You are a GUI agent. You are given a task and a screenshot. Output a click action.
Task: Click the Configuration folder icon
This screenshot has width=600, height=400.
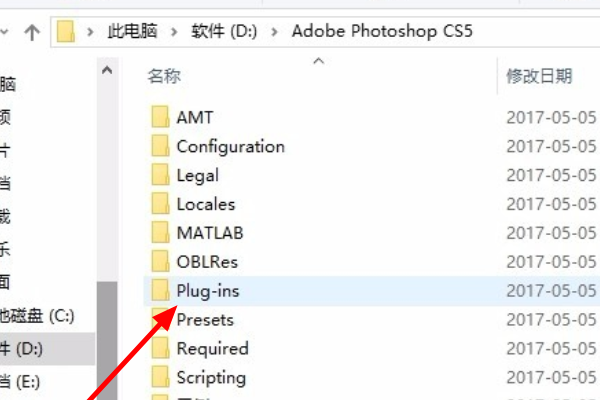[160, 146]
